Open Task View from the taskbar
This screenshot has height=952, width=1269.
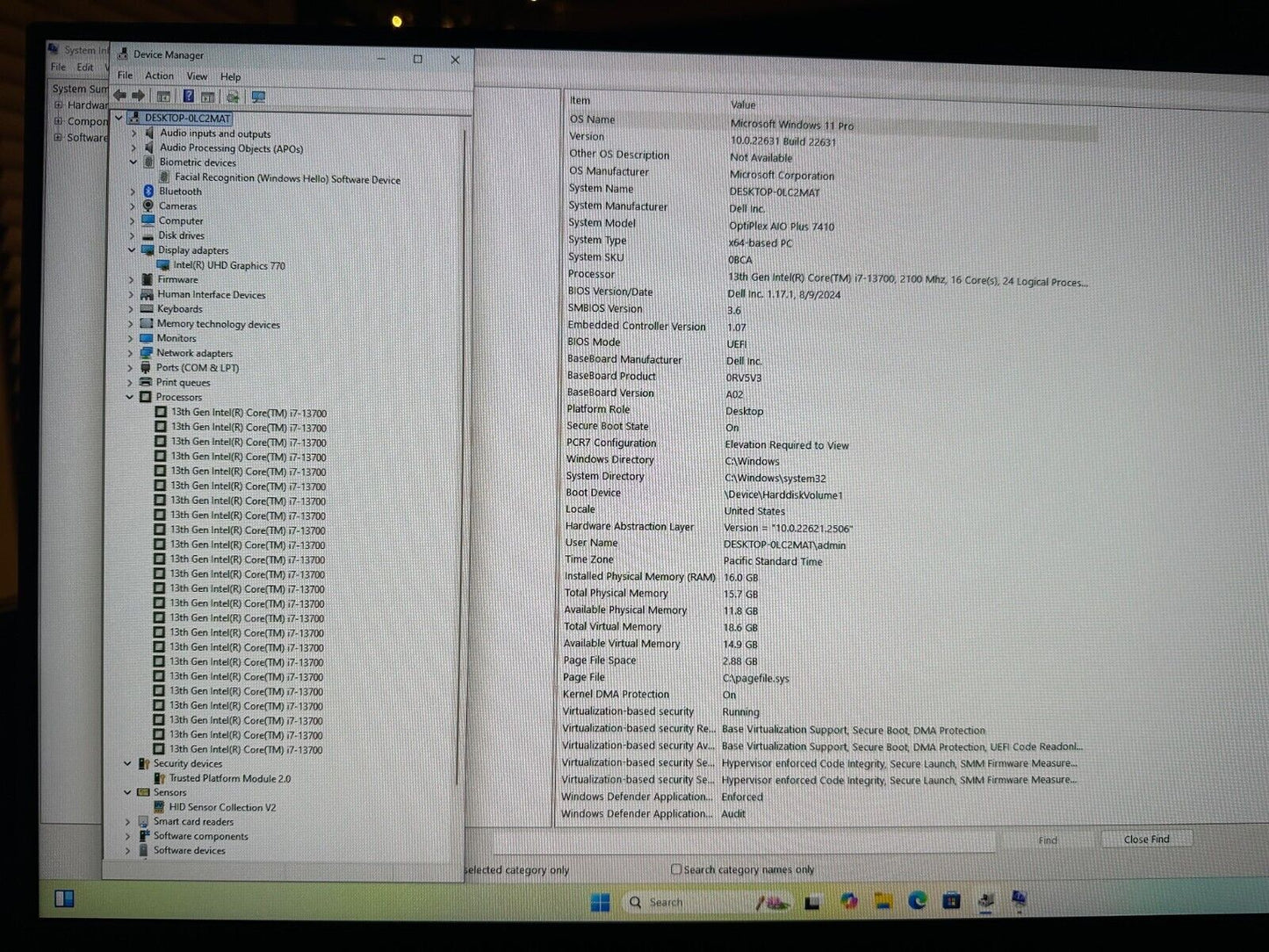tap(812, 902)
